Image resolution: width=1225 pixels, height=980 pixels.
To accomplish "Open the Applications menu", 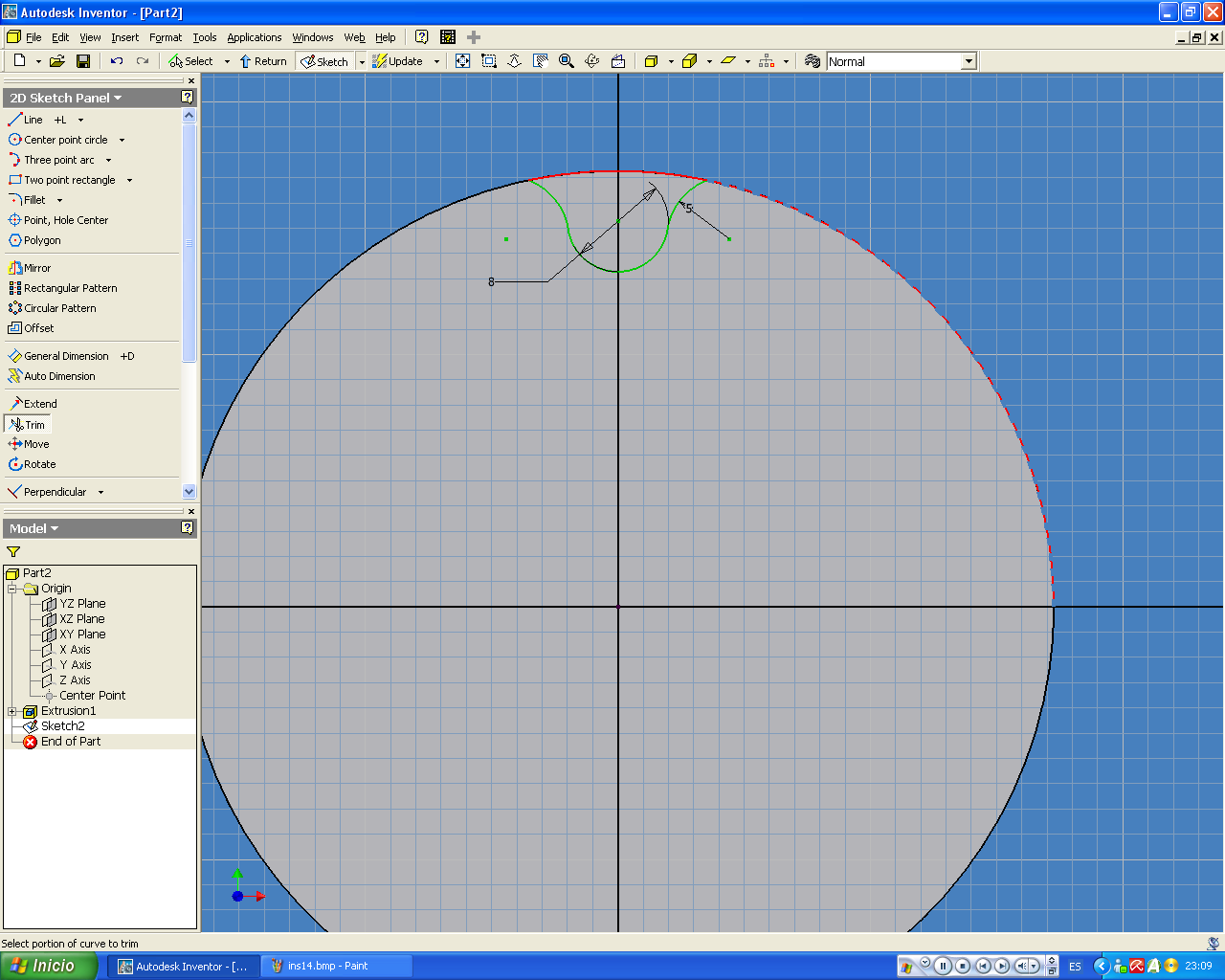I will click(x=254, y=37).
